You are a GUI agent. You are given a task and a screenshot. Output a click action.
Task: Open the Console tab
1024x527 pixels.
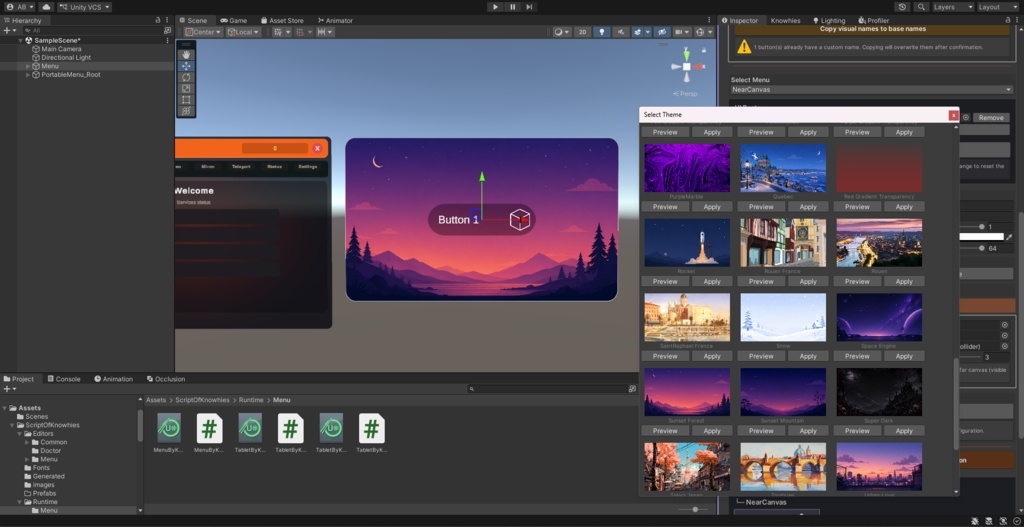[64, 379]
